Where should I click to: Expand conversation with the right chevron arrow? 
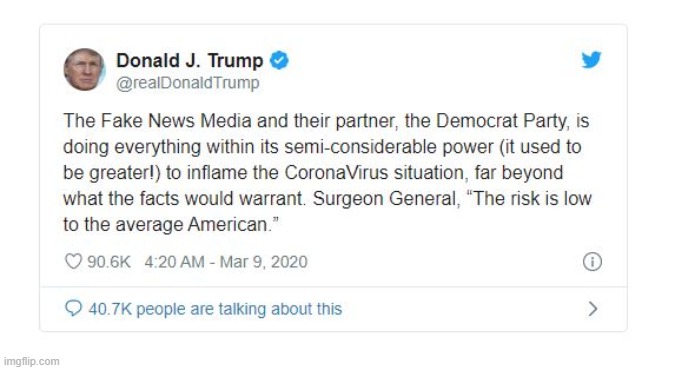click(593, 309)
